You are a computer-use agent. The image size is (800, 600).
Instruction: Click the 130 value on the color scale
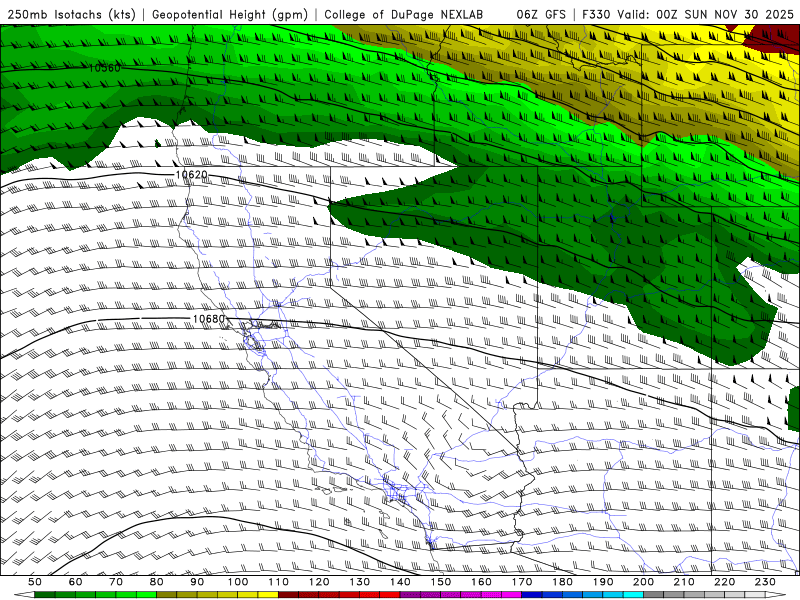(x=359, y=582)
